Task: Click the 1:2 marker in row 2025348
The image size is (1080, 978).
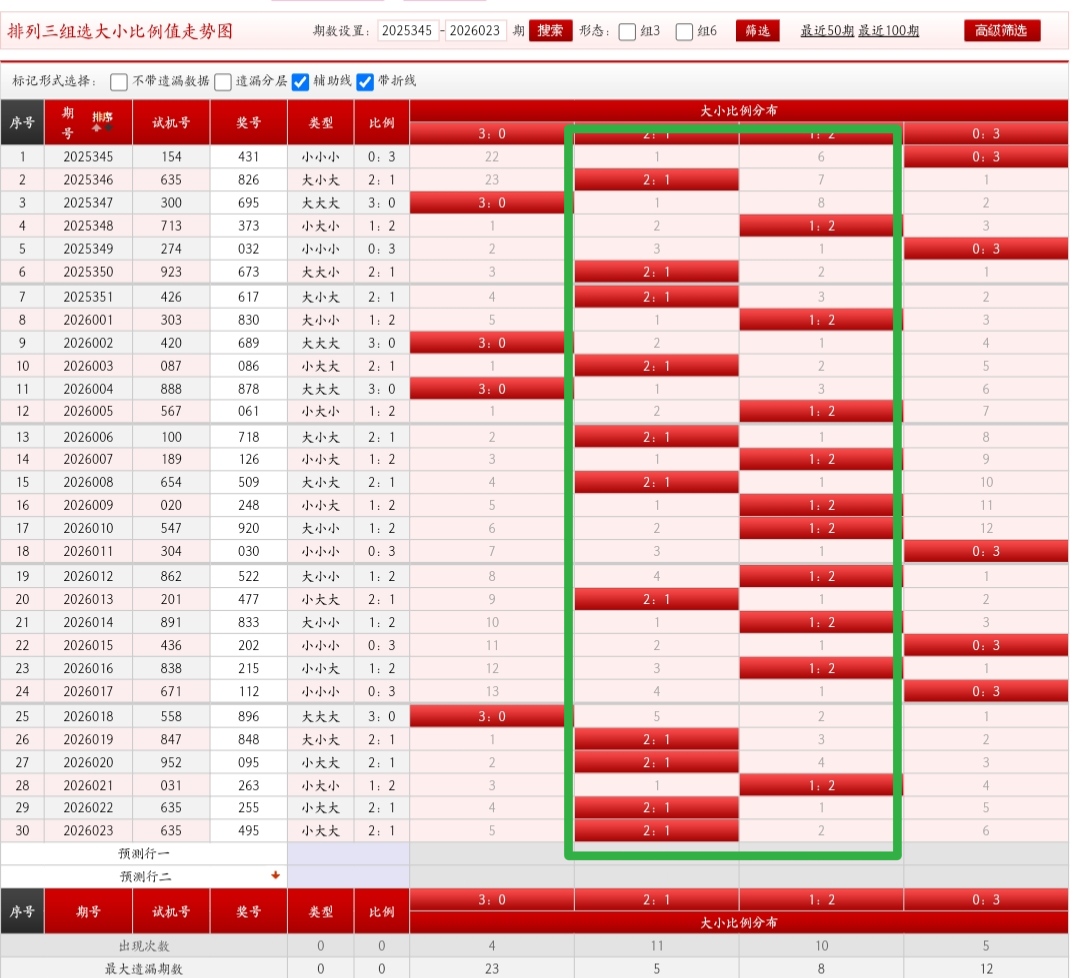Action: [820, 226]
